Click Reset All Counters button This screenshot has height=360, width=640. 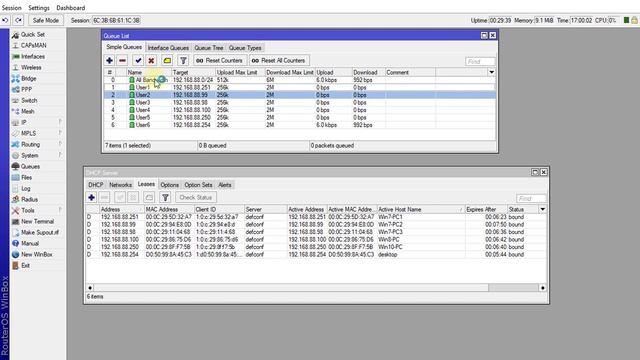pyautogui.click(x=279, y=60)
